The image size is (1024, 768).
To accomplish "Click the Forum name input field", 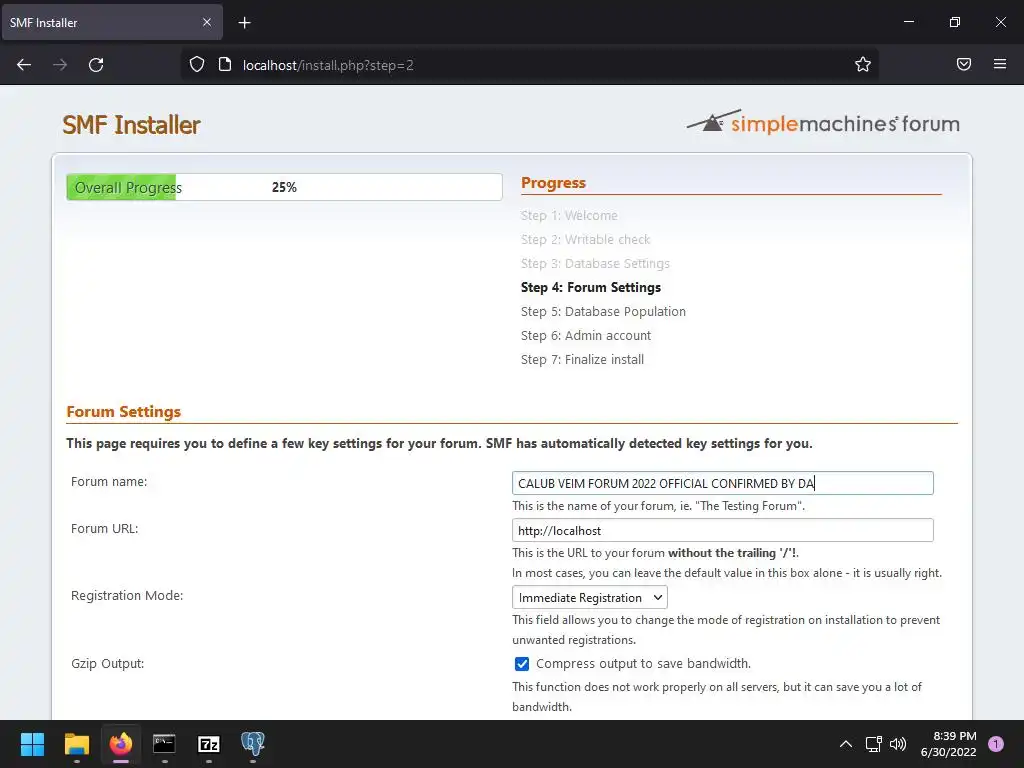I will pos(722,483).
